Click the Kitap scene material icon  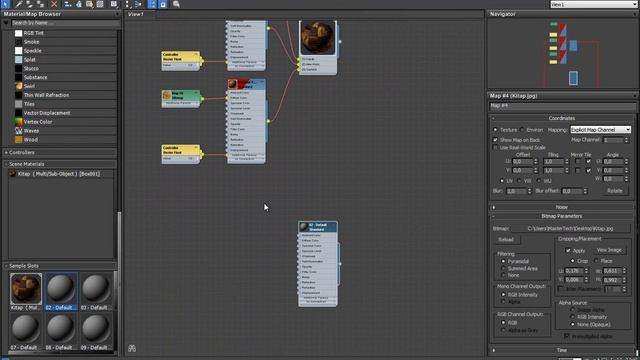[x=13, y=174]
